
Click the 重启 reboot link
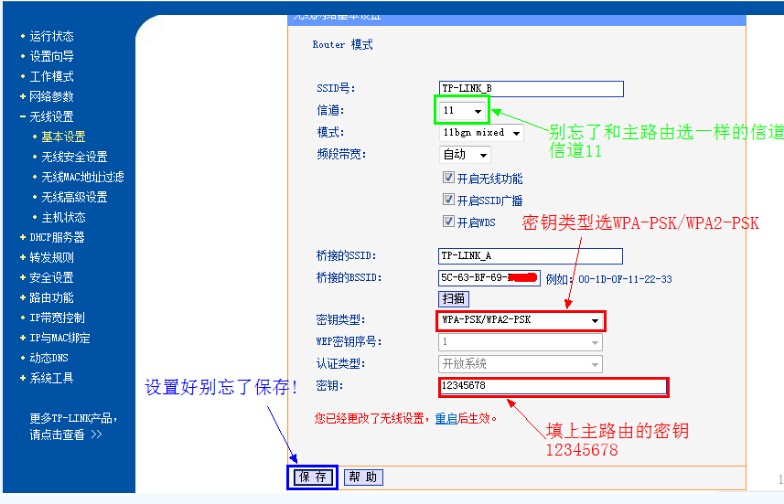(446, 418)
